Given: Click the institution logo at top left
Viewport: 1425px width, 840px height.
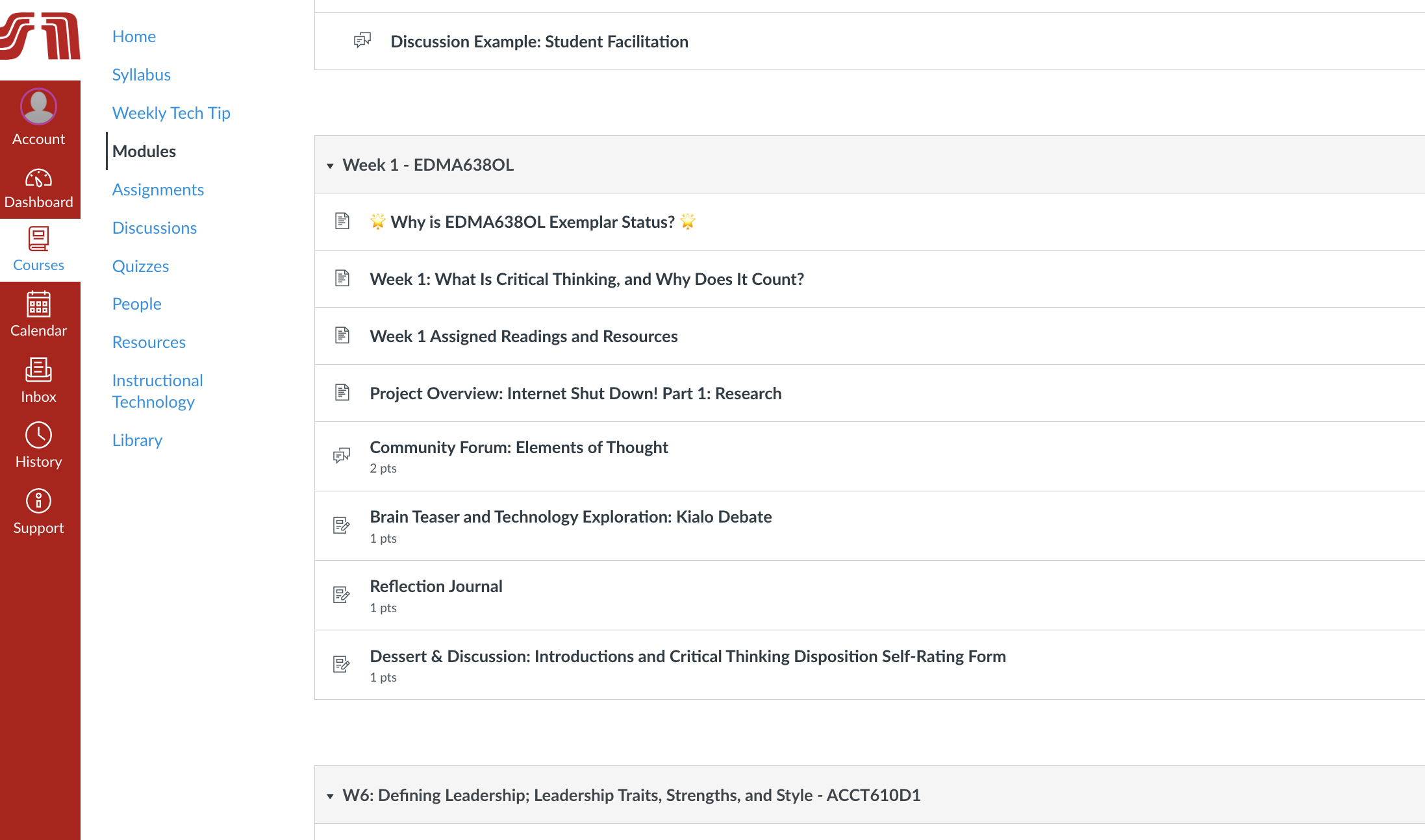Looking at the screenshot, I should [40, 36].
